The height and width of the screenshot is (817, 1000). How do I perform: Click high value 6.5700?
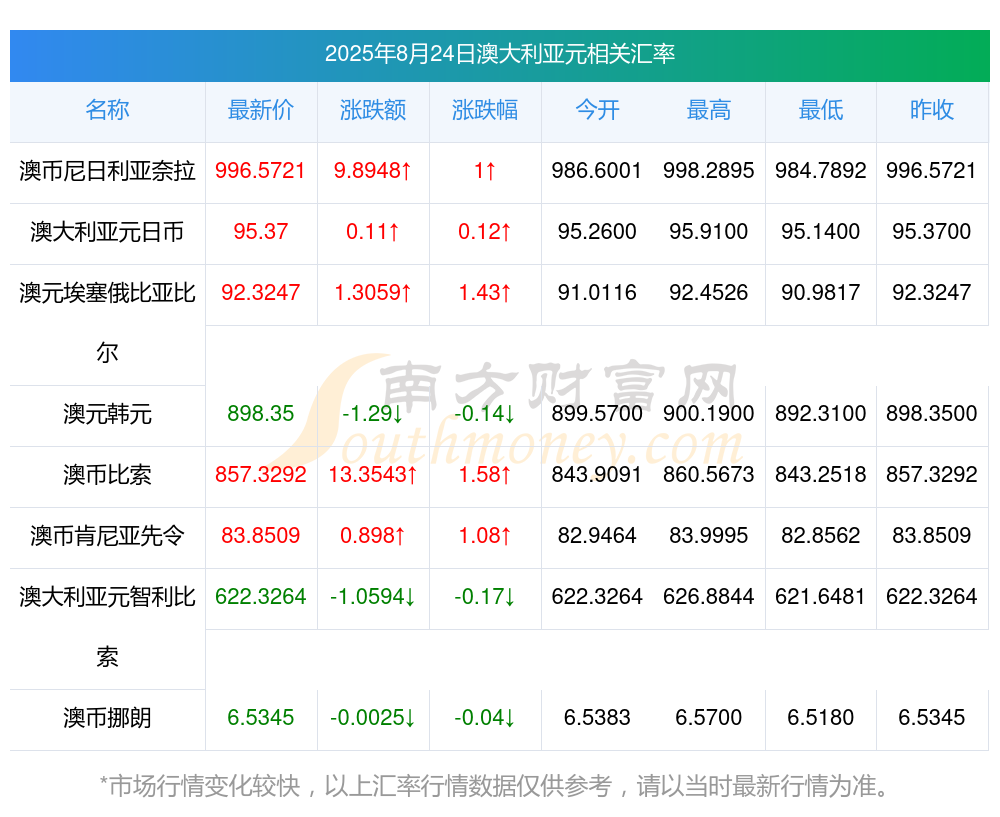709,718
